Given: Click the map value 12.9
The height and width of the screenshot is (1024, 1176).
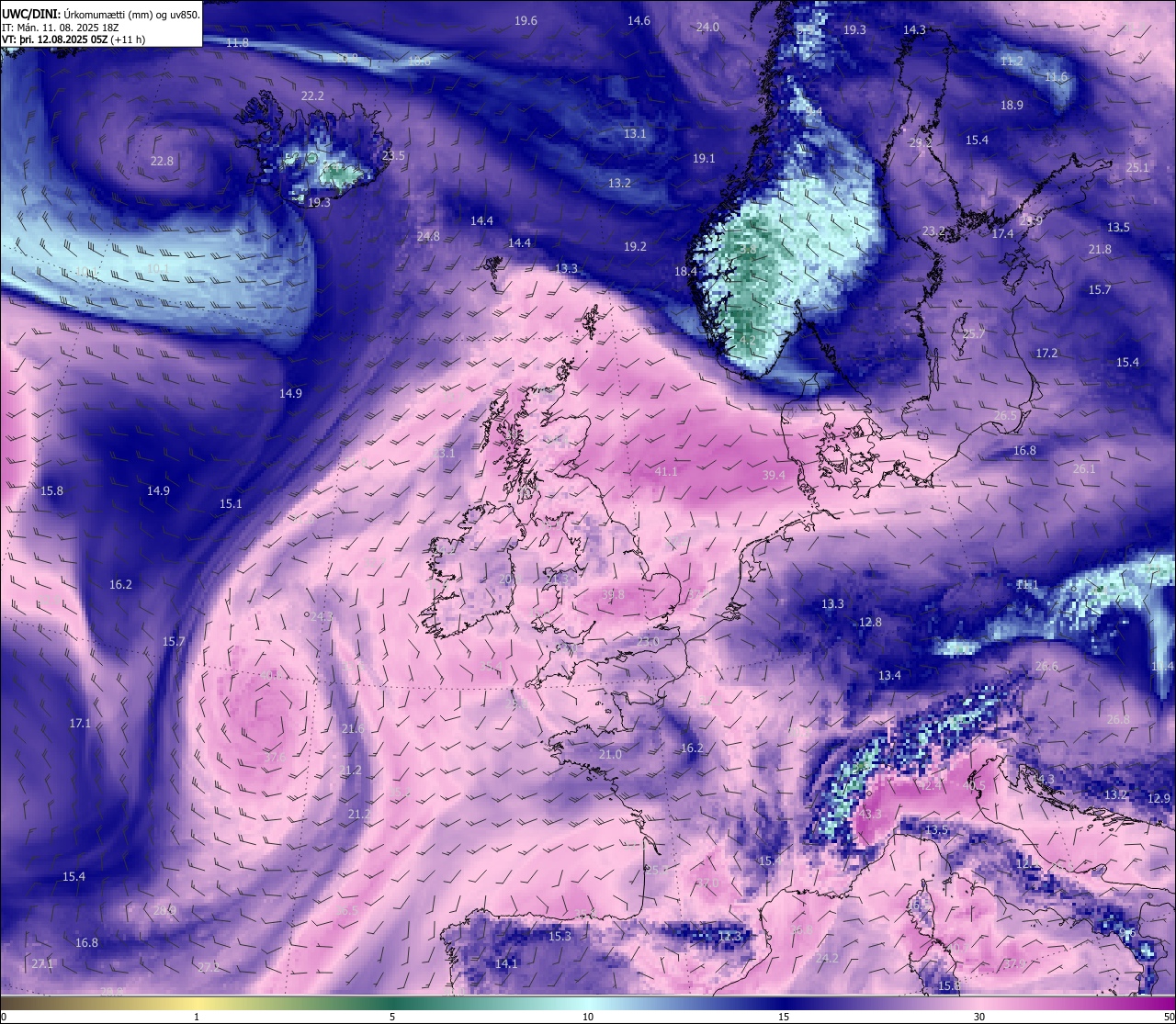Looking at the screenshot, I should (x=1159, y=798).
